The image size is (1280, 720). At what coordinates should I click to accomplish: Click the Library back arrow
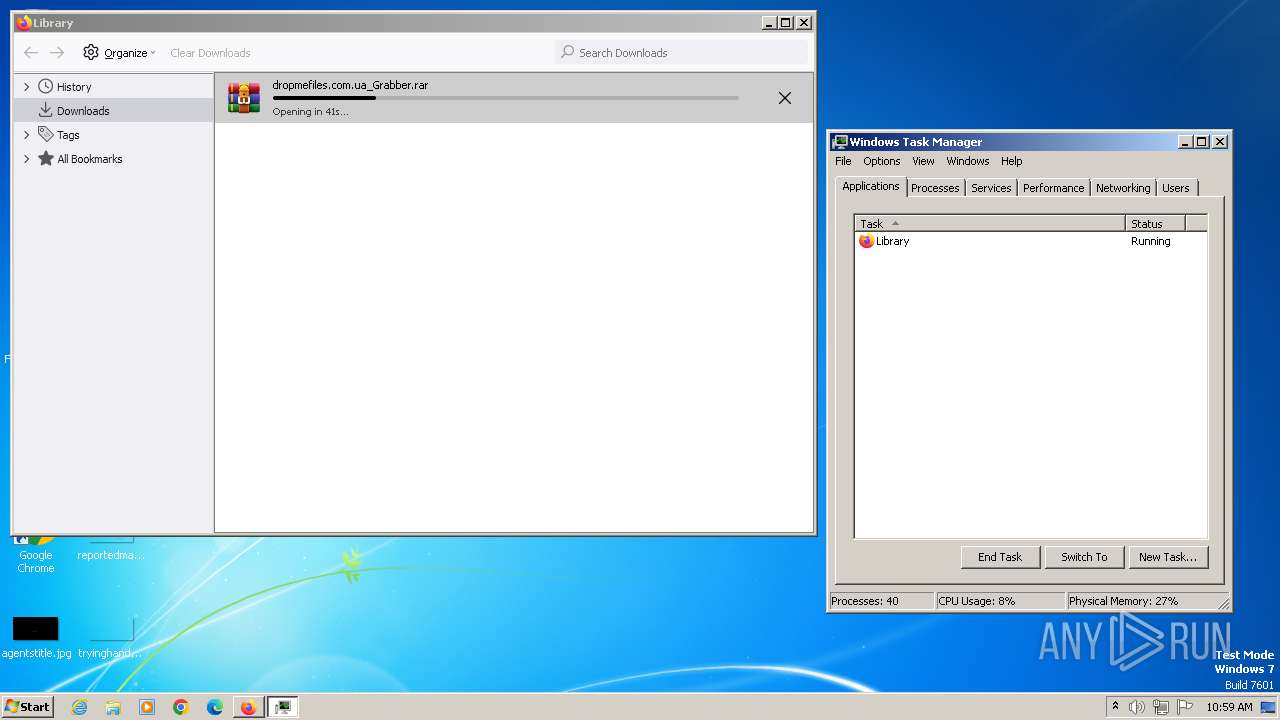(x=31, y=53)
